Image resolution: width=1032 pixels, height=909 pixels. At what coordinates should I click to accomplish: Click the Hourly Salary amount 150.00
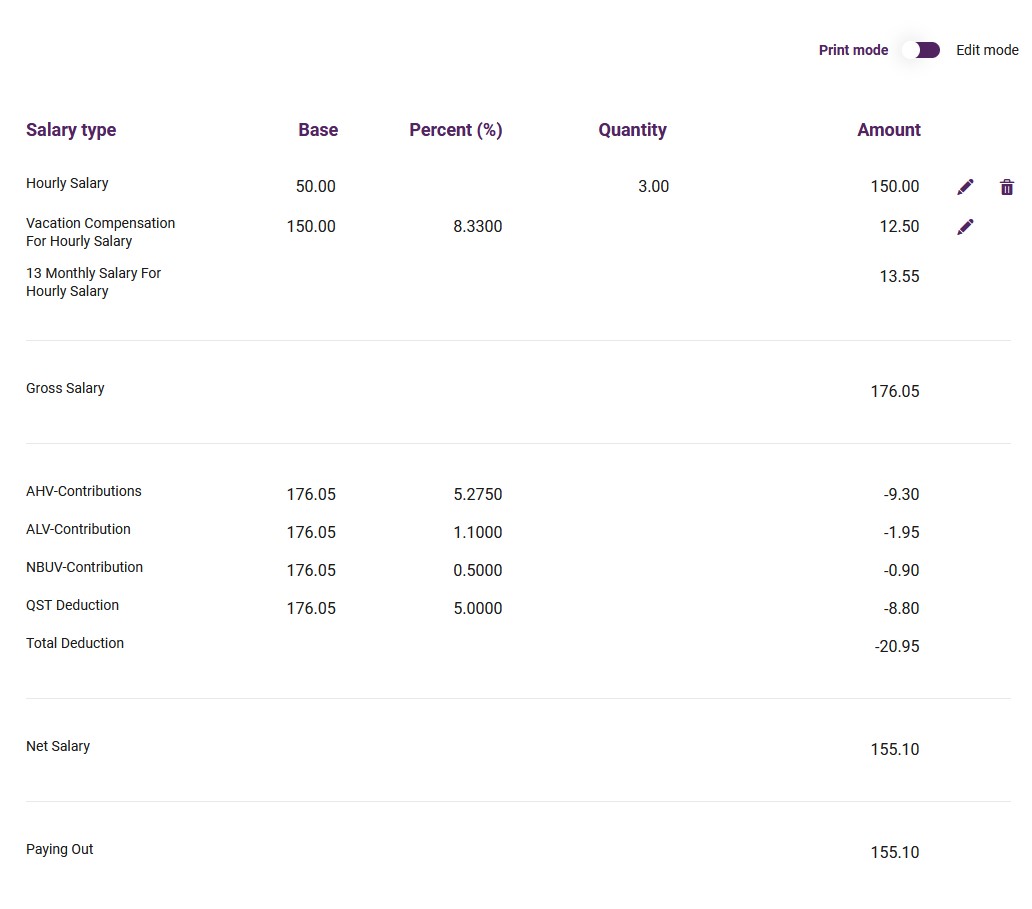pos(894,186)
